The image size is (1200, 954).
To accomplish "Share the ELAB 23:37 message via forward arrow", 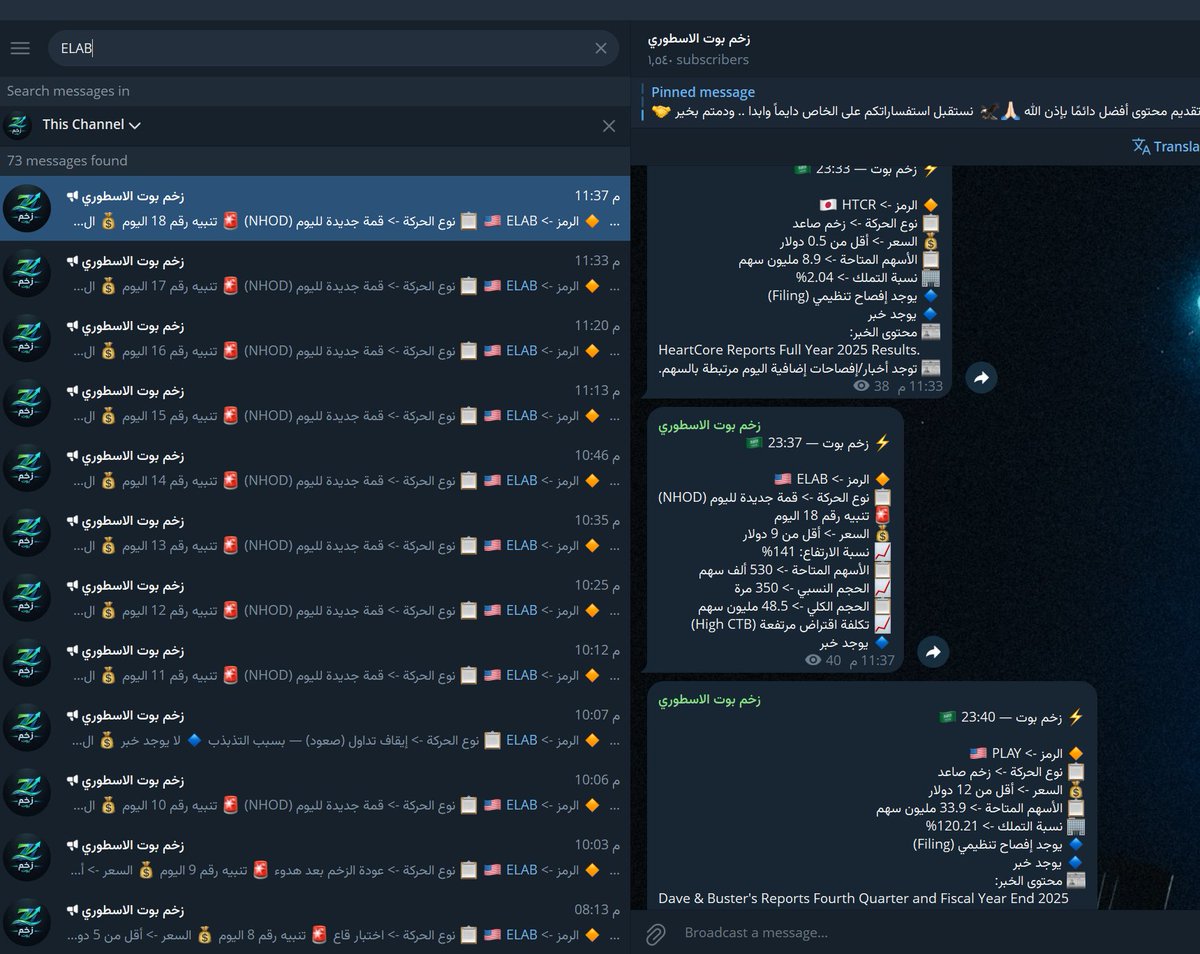I will [932, 651].
